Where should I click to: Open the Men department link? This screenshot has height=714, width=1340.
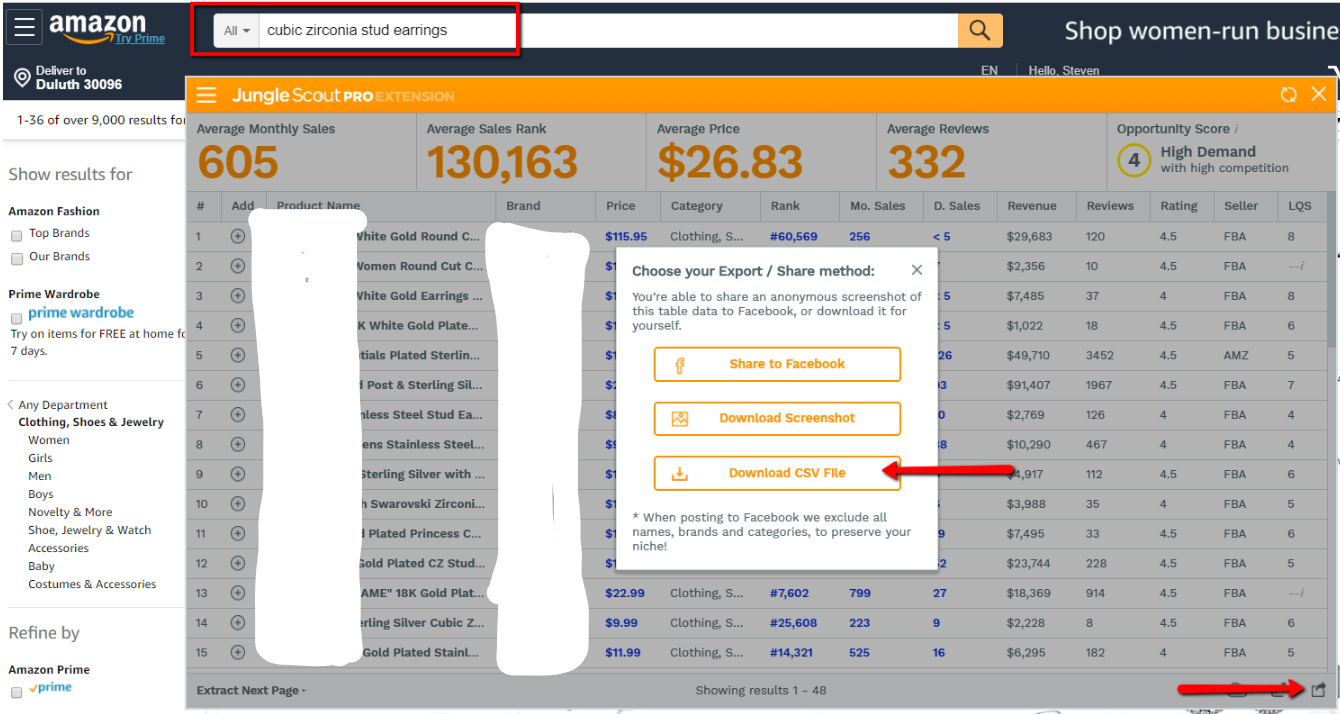coord(39,476)
